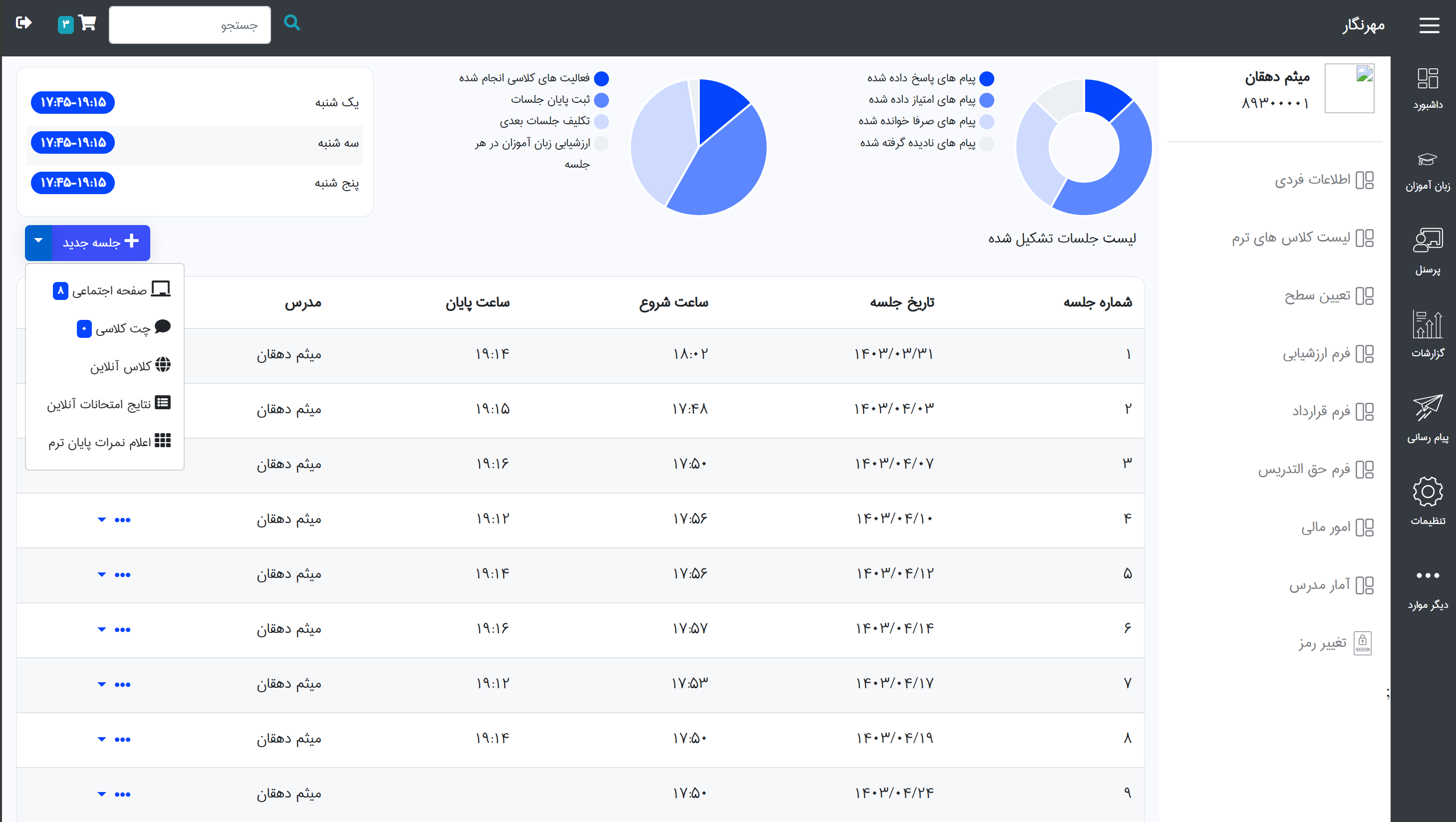Click the جستجو search input field
The image size is (1456, 822).
click(189, 25)
